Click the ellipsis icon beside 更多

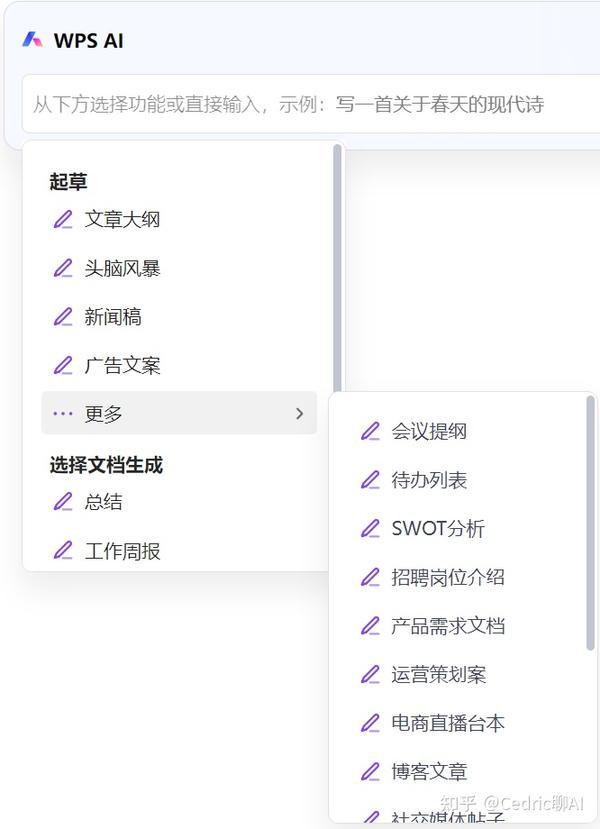pos(63,413)
